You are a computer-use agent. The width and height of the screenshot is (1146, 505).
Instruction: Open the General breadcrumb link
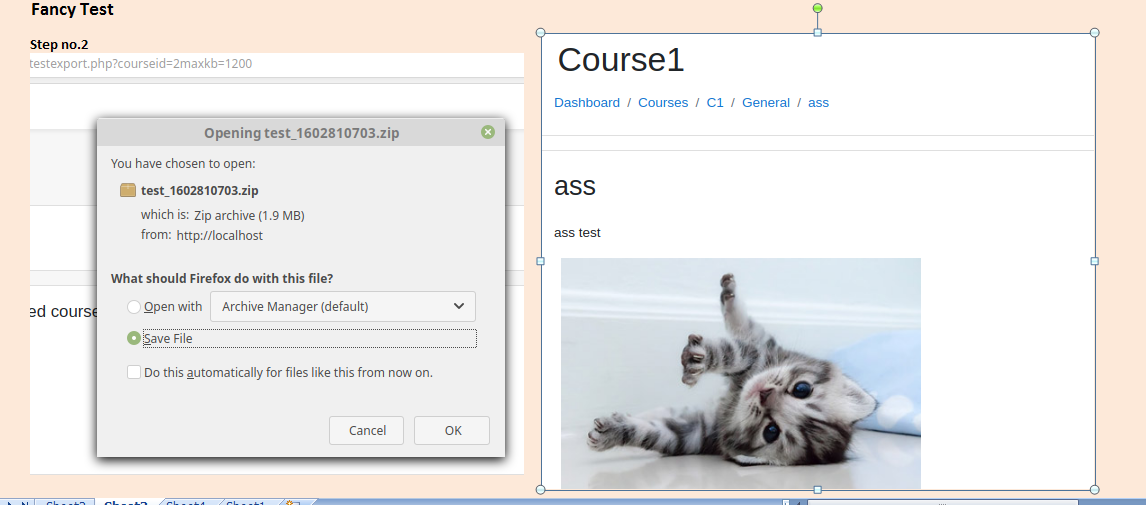(x=766, y=103)
